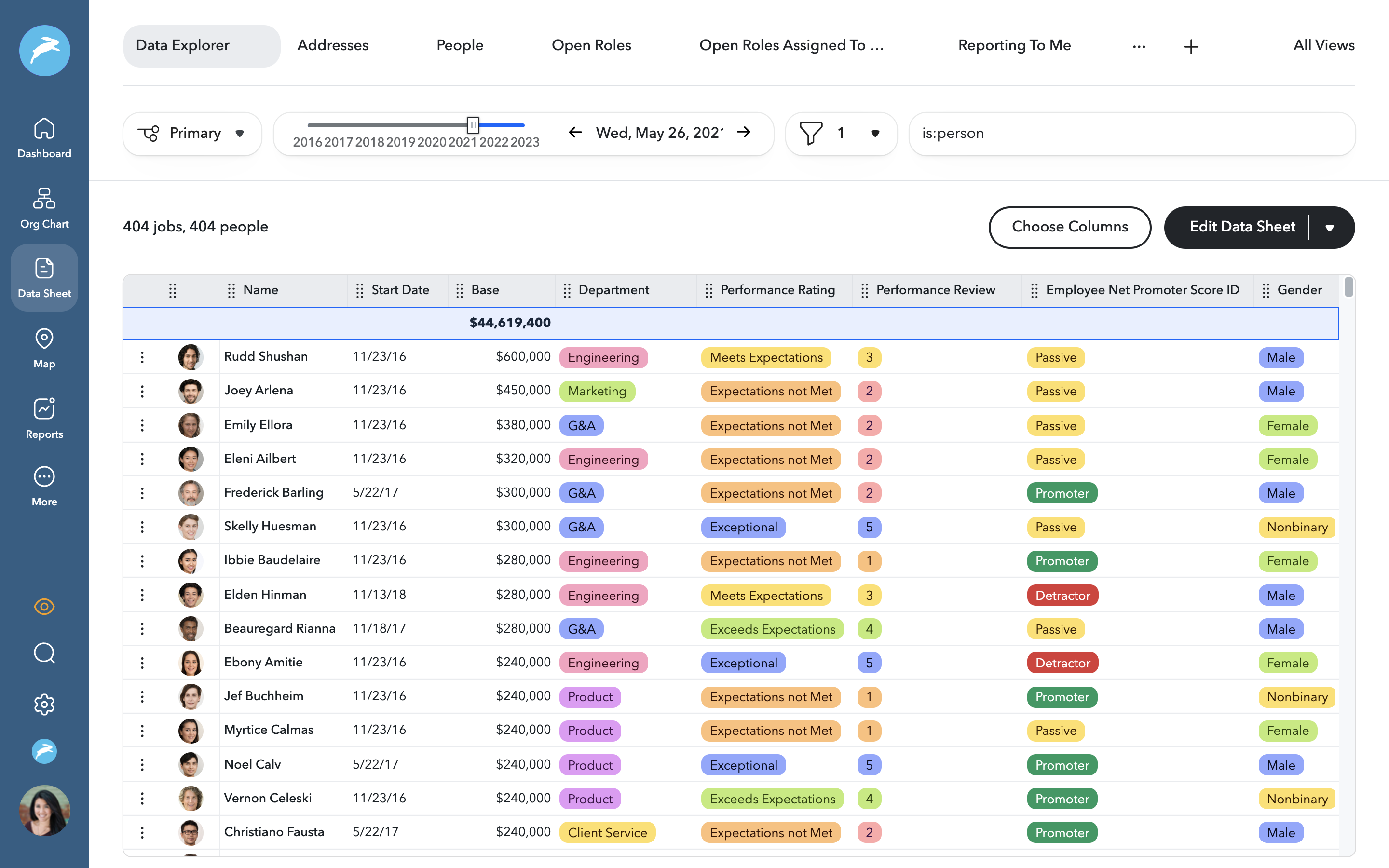This screenshot has width=1389, height=868.
Task: Open All Views link
Action: (x=1323, y=45)
